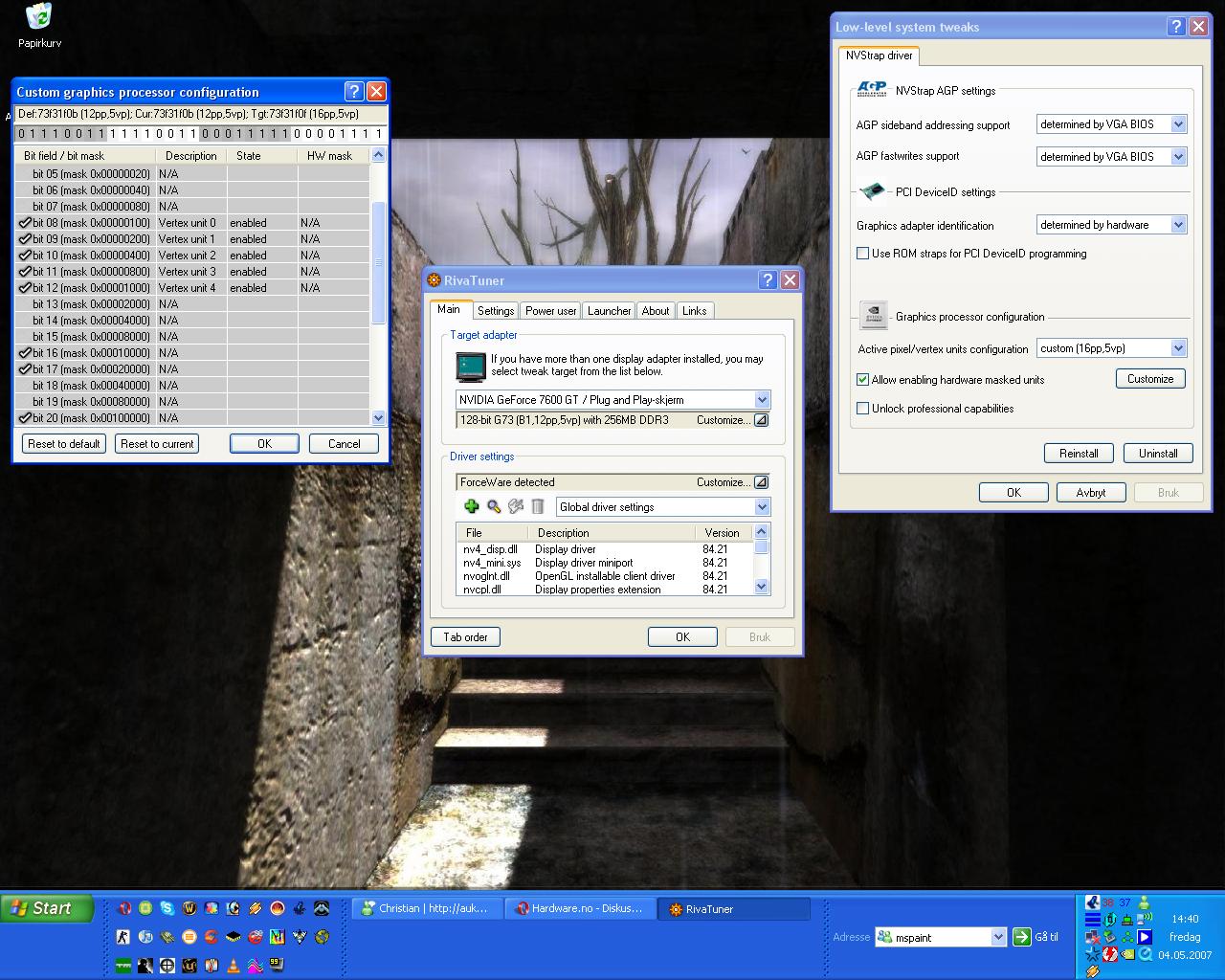Open the mspaint address bar dropdown
Viewport: 1225px width, 980px height.
point(998,938)
